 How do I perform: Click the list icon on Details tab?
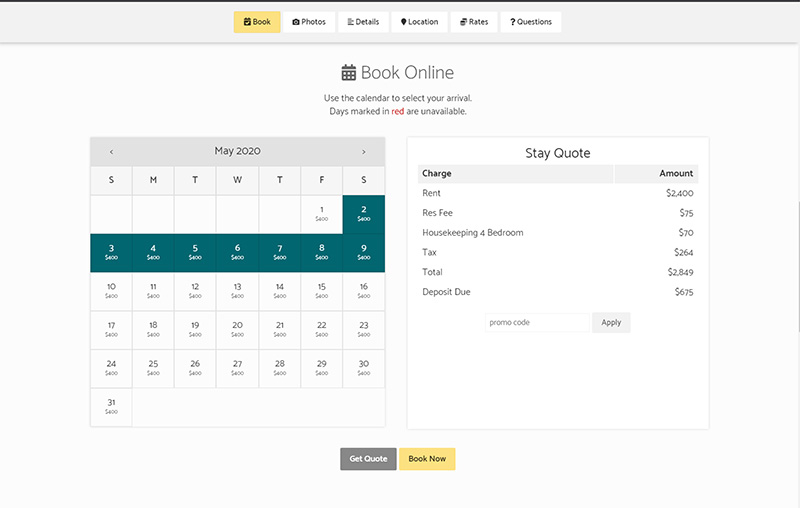click(x=350, y=22)
